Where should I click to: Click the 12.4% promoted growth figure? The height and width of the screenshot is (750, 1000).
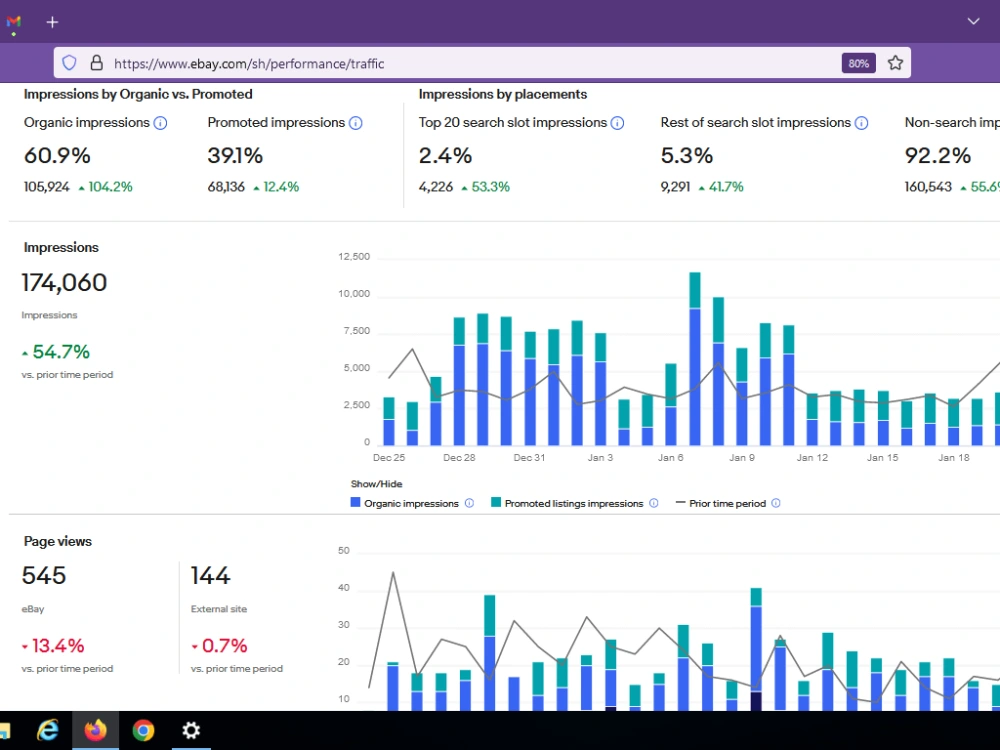tap(281, 187)
